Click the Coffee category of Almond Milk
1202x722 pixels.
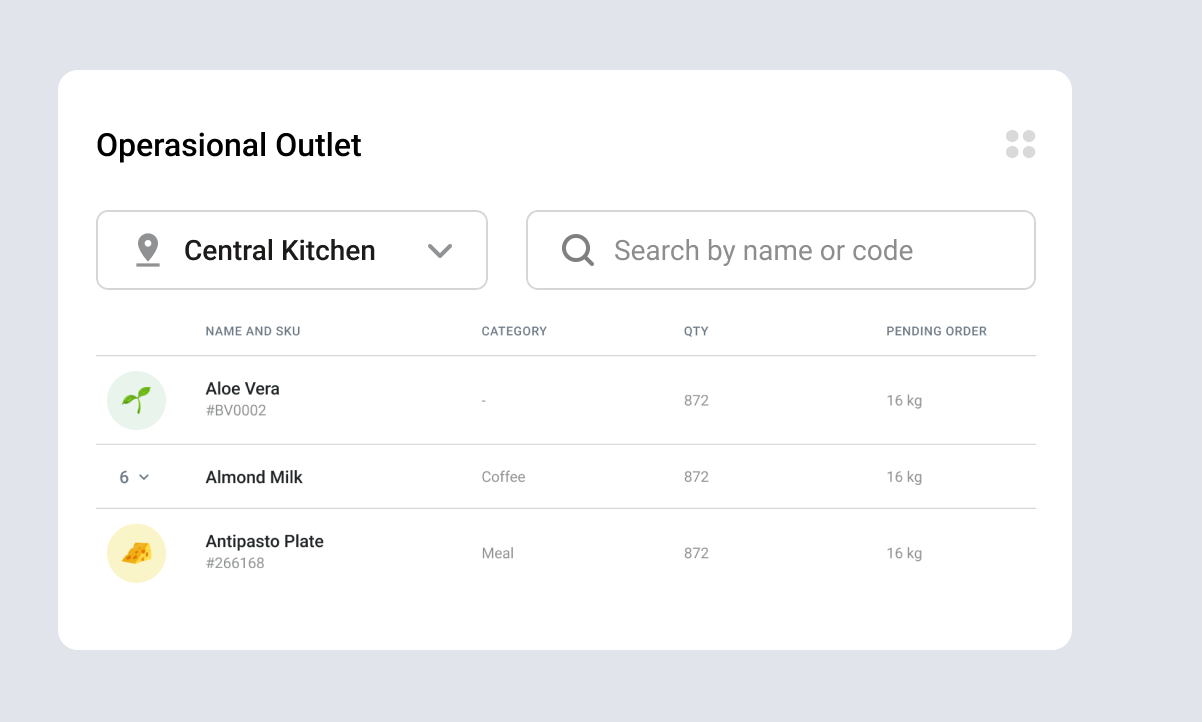503,477
